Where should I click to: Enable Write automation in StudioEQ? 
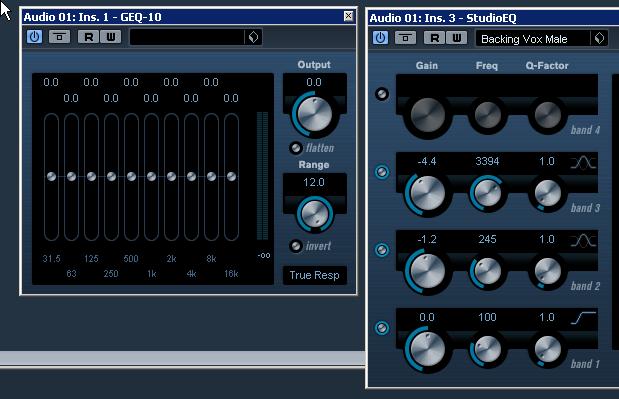coord(456,38)
